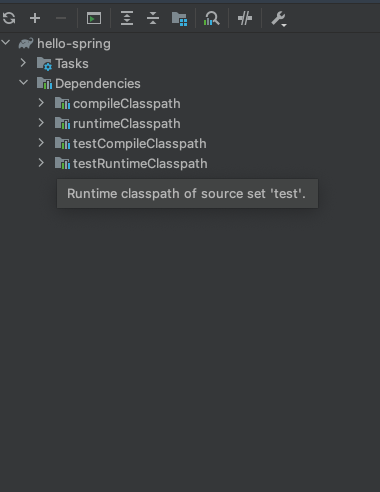
Task: Open Execute Gradle Task icon
Action: [94, 18]
